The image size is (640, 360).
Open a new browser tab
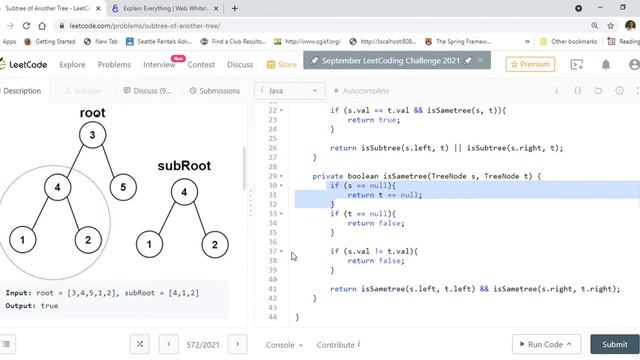(235, 8)
